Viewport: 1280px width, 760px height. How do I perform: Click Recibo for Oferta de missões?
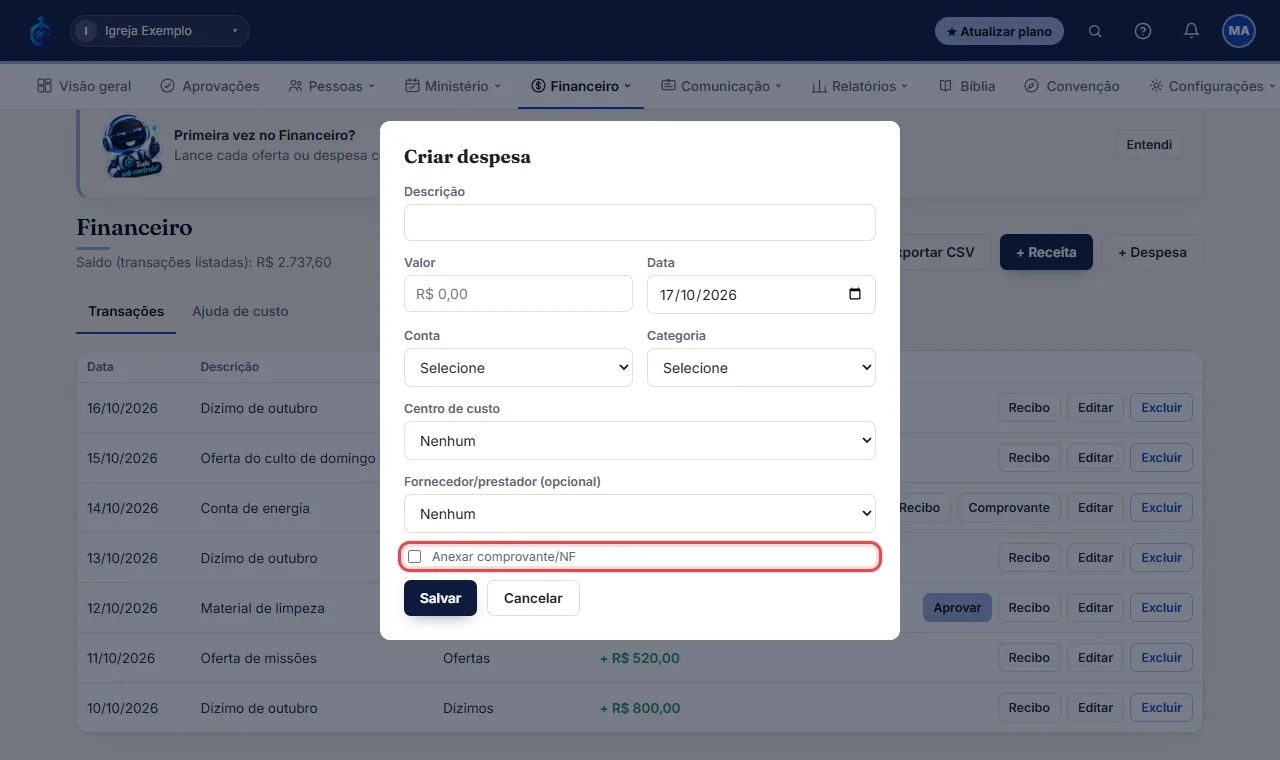pyautogui.click(x=1029, y=657)
